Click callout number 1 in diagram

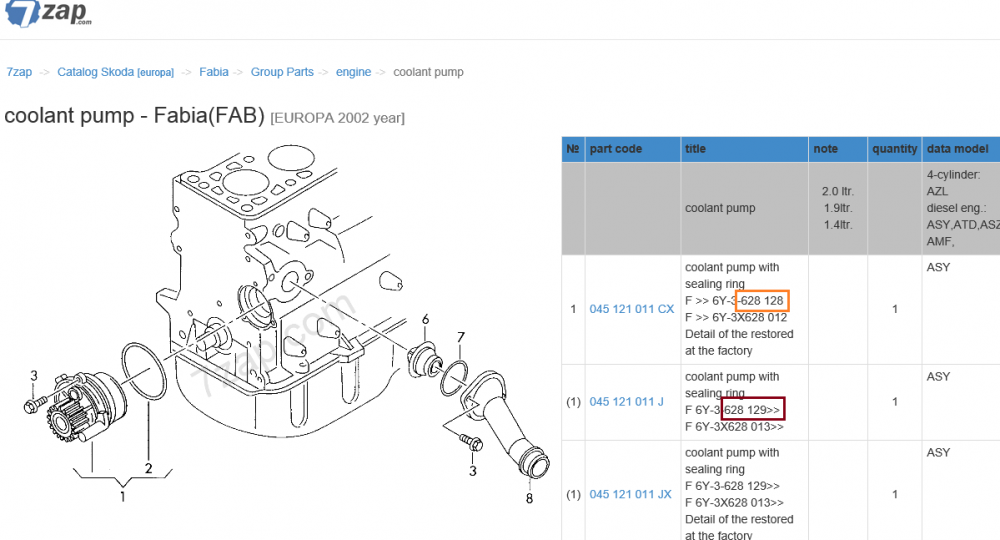(122, 496)
